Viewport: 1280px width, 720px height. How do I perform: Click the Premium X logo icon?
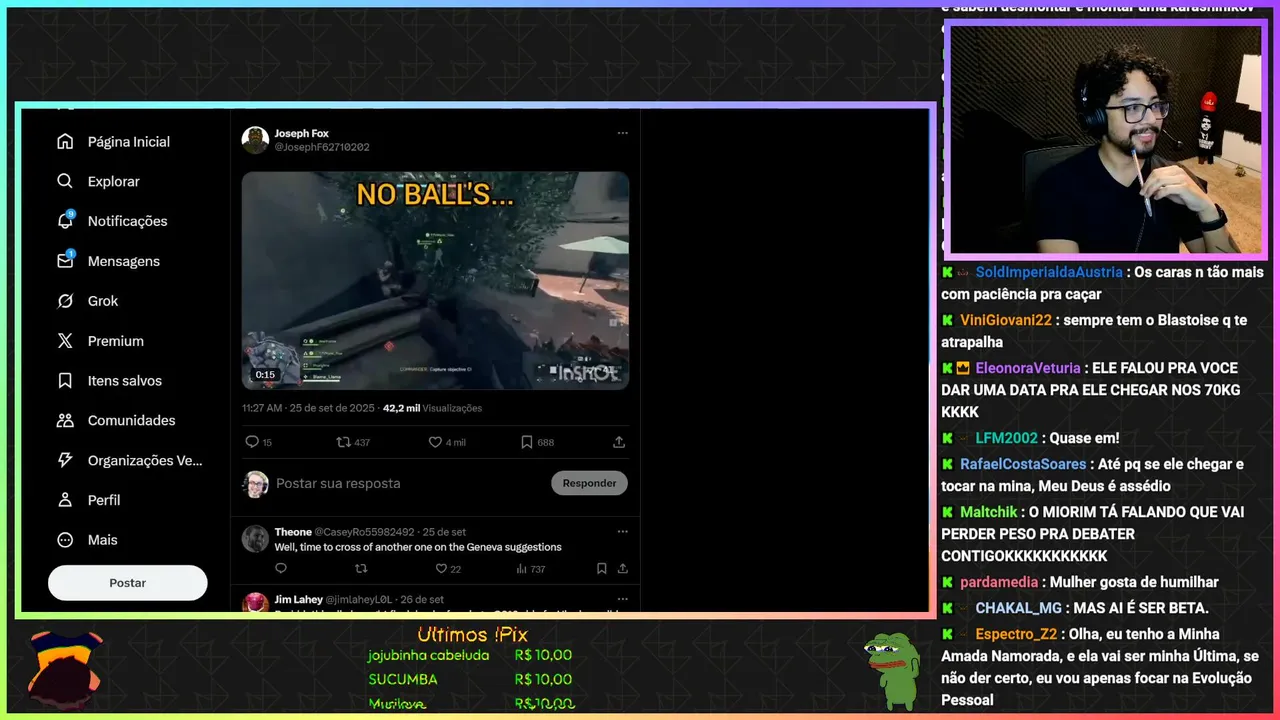pyautogui.click(x=65, y=341)
